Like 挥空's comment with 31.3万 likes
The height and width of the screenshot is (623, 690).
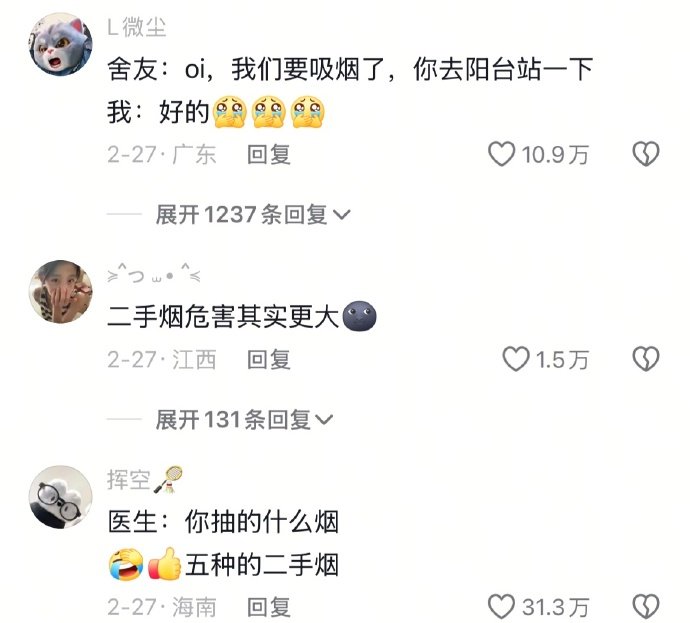tap(501, 606)
